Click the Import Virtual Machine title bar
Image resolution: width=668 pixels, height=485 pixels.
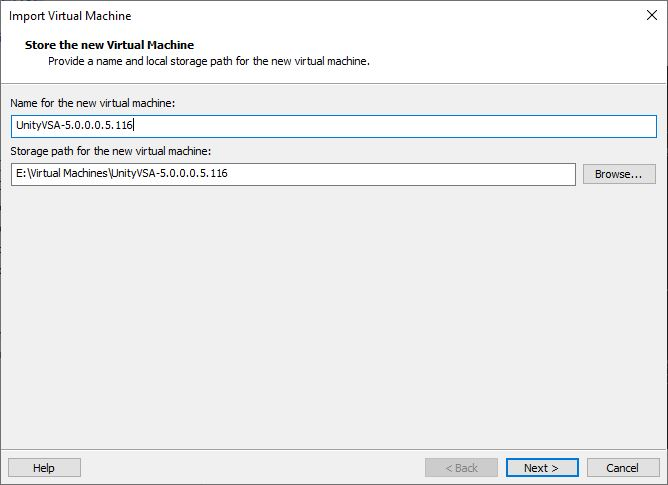[x=300, y=16]
